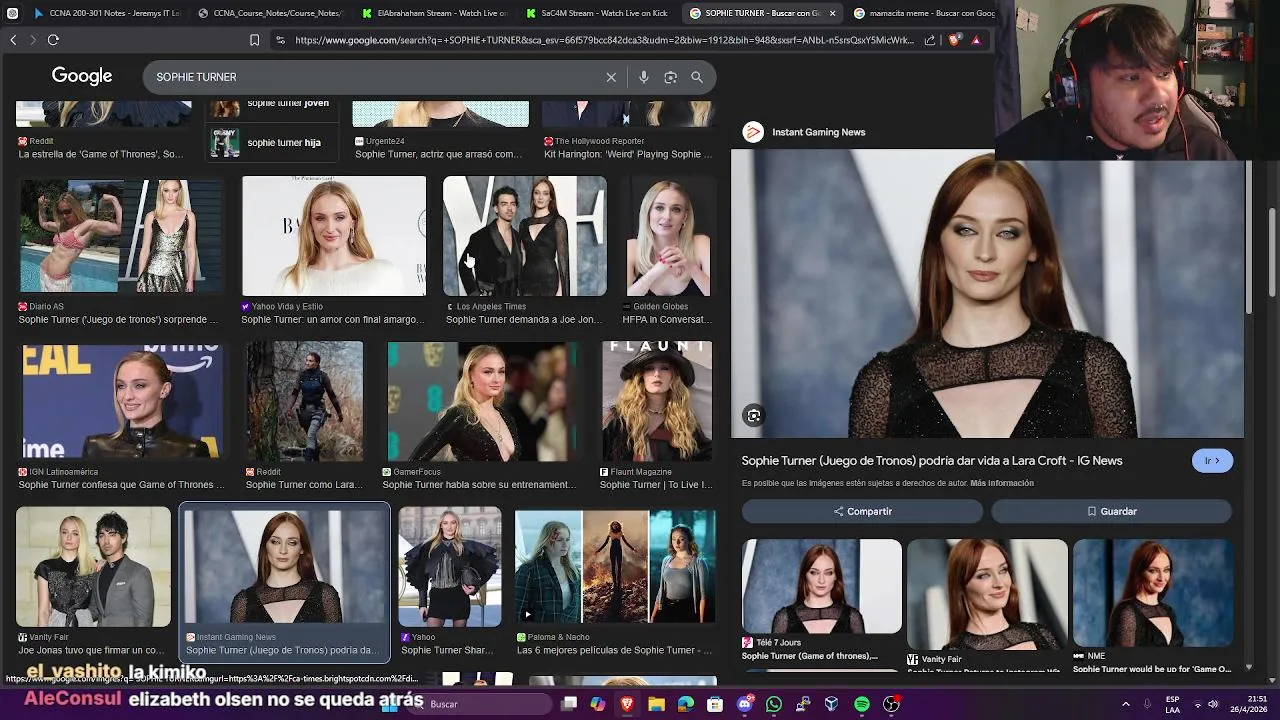Open the Los Angeles Times image result
This screenshot has width=1280, height=720.
(525, 237)
